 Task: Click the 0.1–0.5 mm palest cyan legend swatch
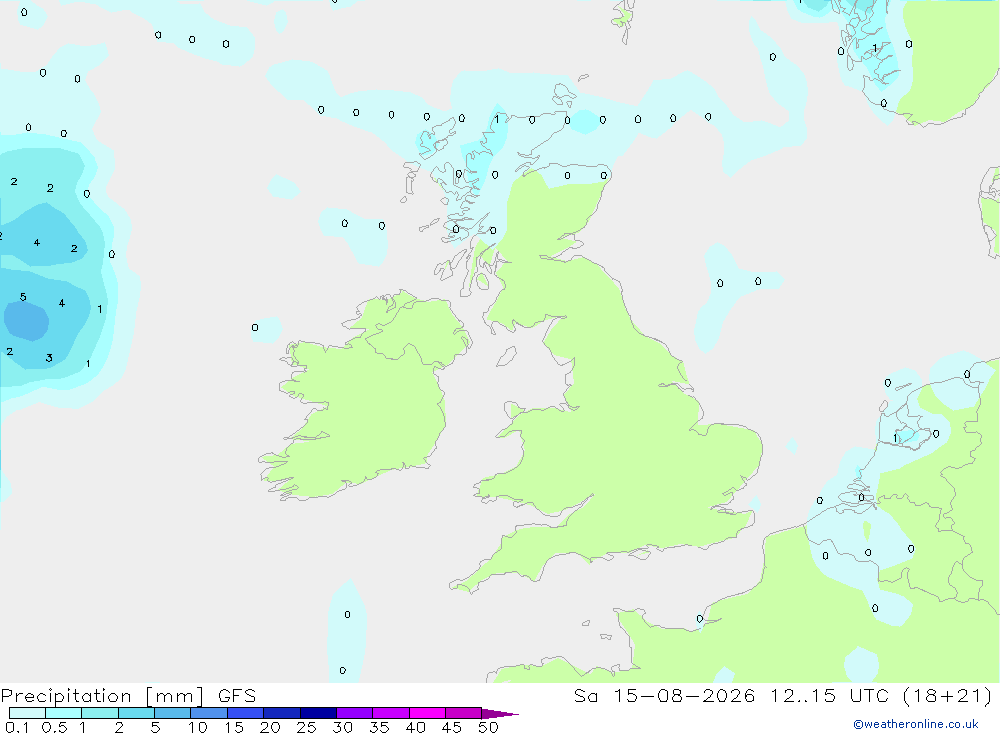pos(27,713)
